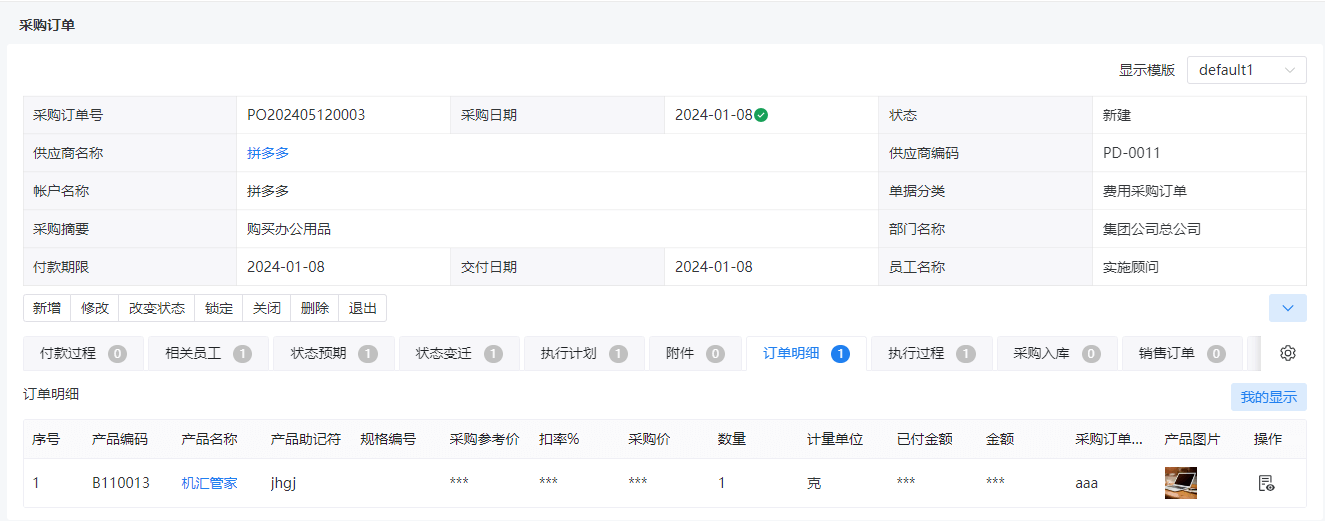Open the 显示模版 default1 dropdown

click(1246, 70)
